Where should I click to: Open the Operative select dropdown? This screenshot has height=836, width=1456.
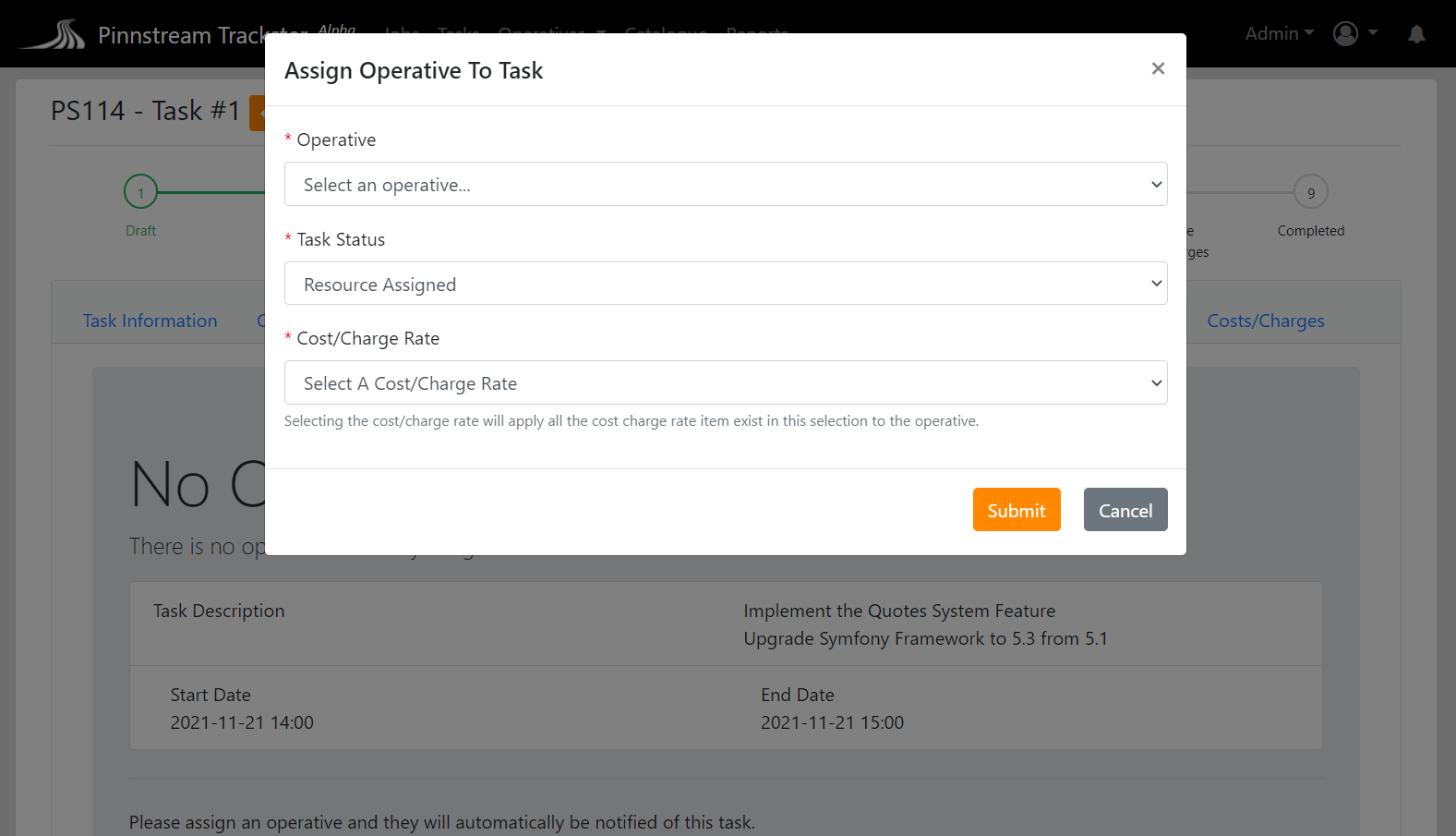click(x=725, y=184)
